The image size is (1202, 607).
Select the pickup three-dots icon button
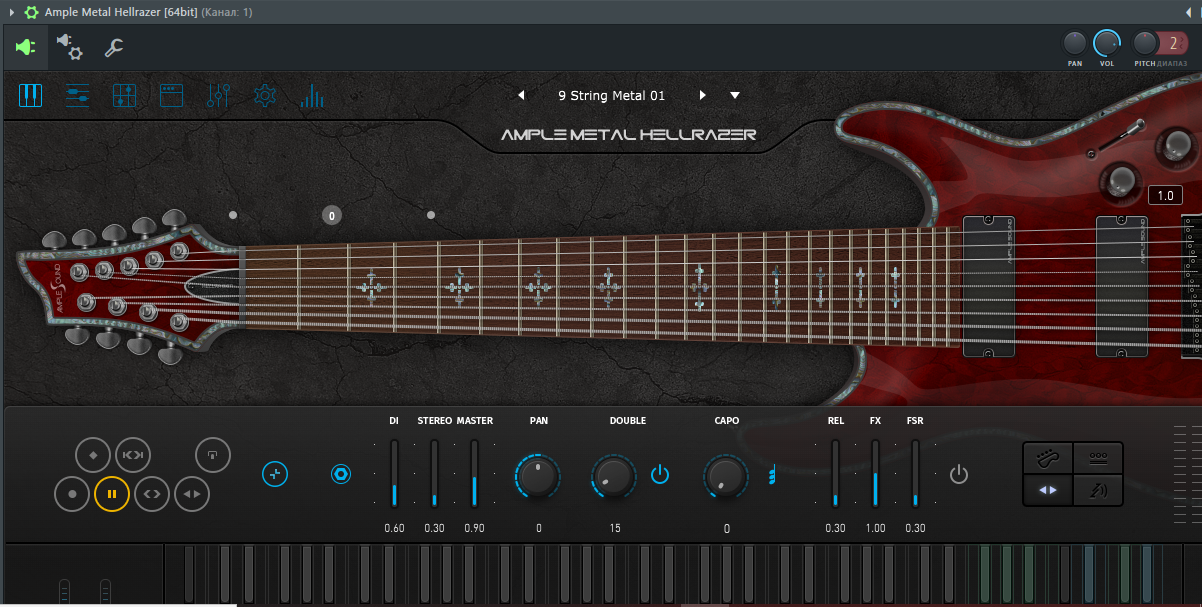(1098, 458)
